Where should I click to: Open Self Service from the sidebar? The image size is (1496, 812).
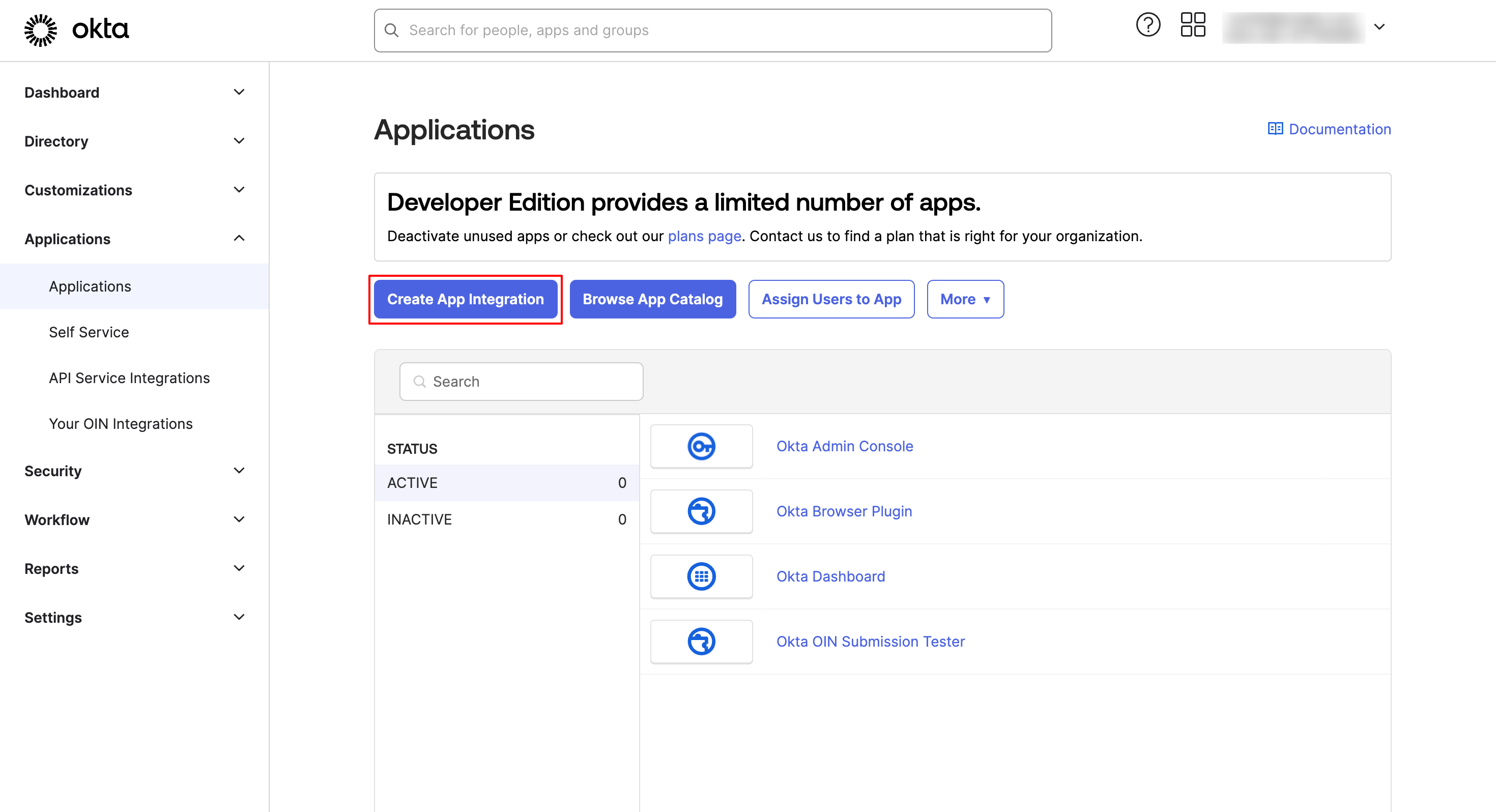[88, 332]
